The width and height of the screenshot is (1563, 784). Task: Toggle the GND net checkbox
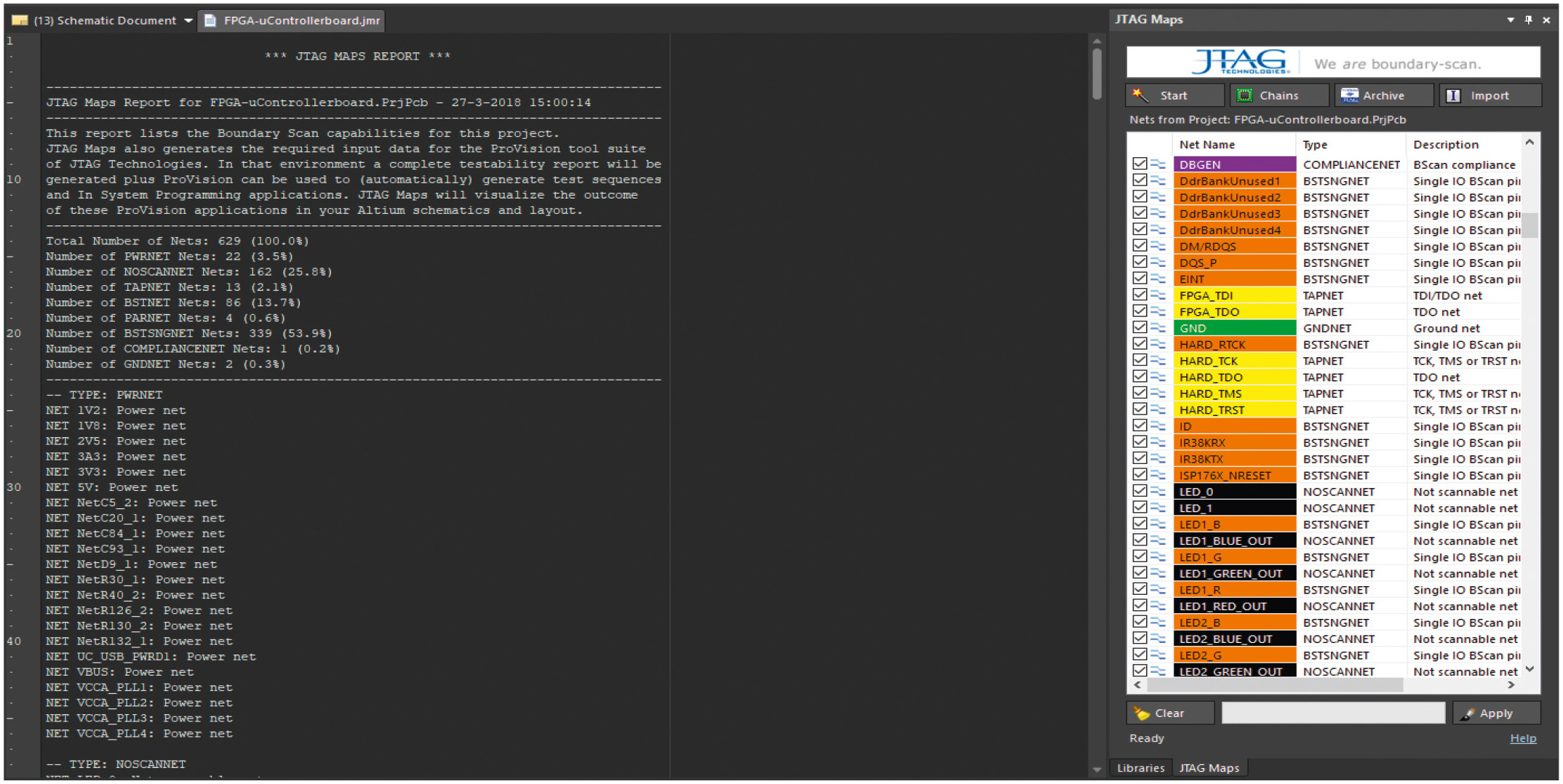tap(1140, 328)
